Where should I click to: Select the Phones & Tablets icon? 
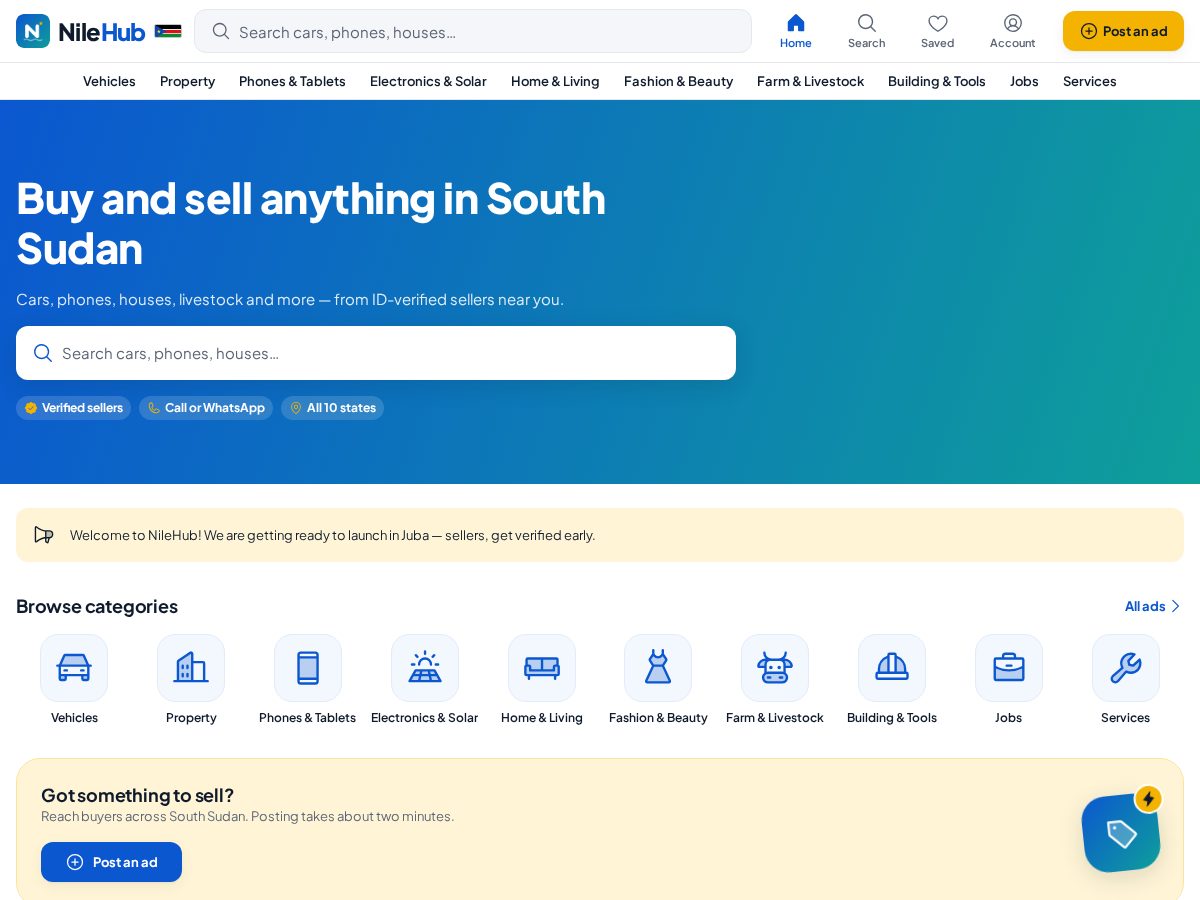point(308,668)
